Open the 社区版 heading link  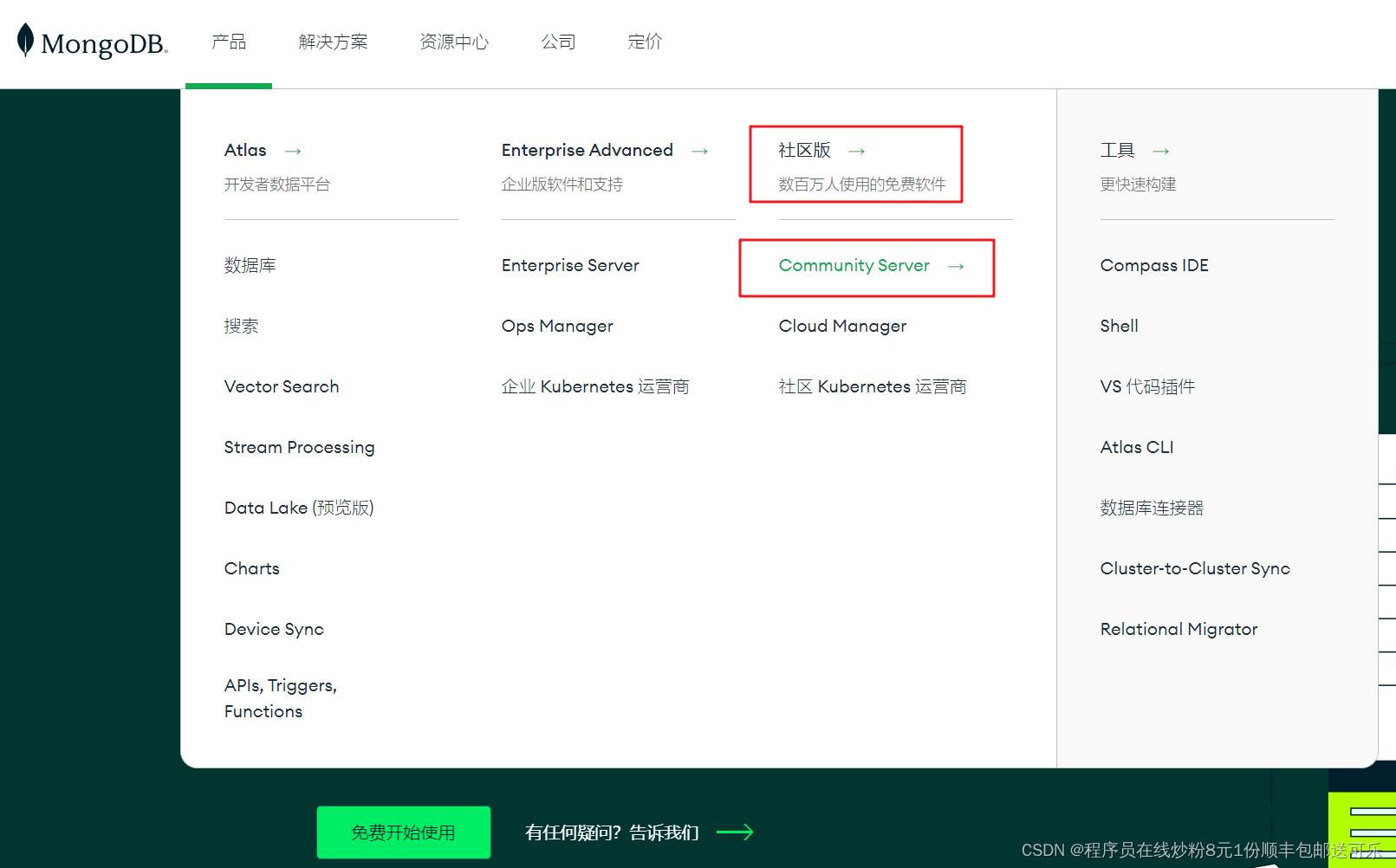[805, 150]
